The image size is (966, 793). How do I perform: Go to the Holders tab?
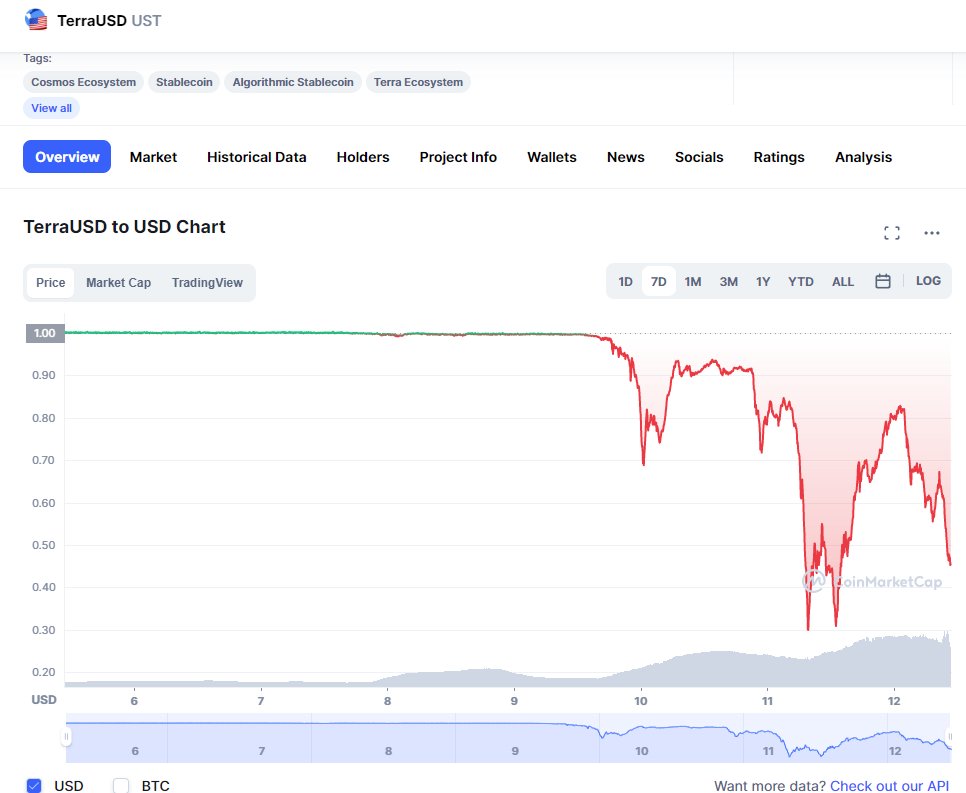click(x=363, y=157)
